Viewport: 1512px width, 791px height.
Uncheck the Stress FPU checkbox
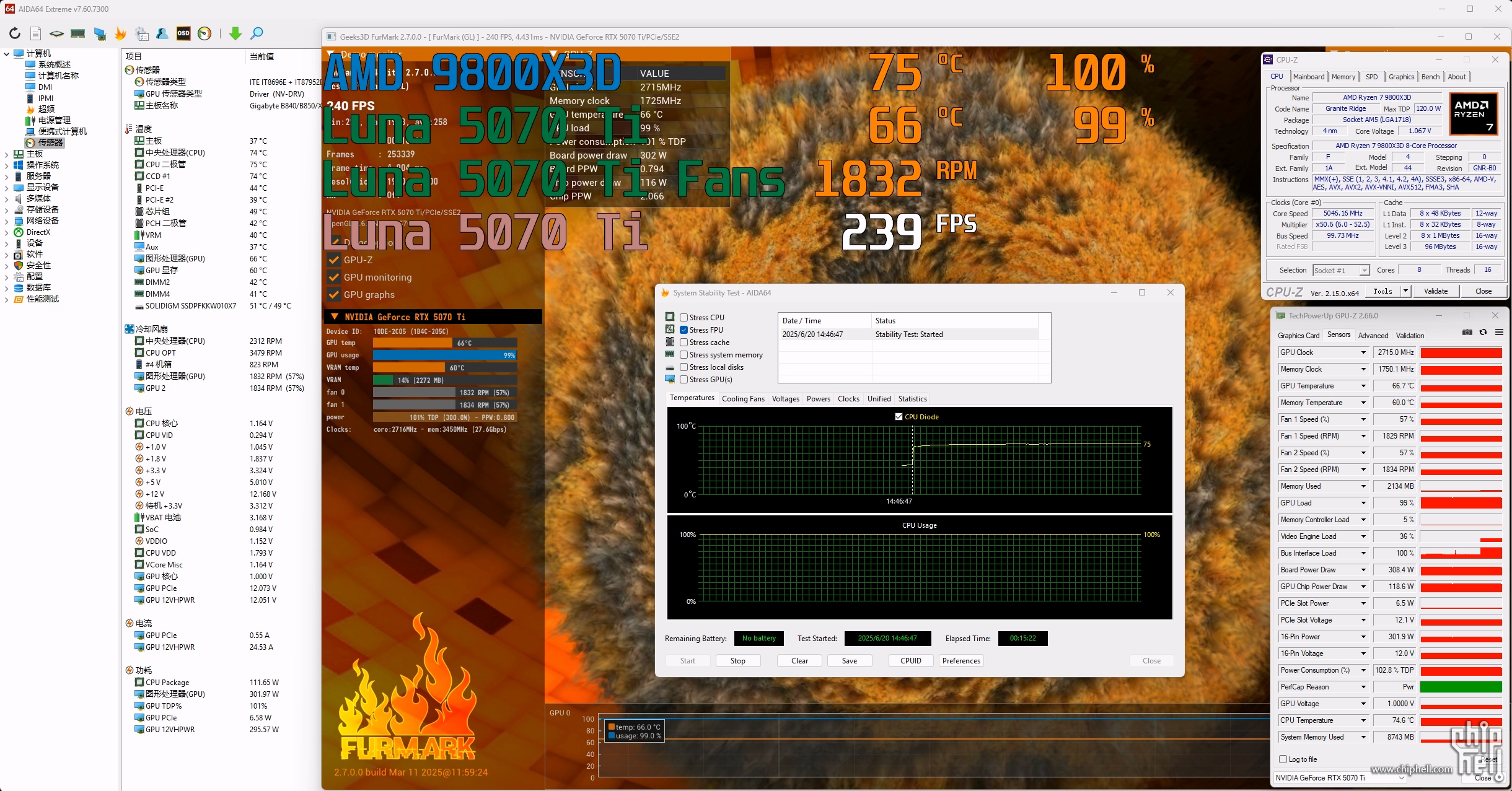(683, 330)
